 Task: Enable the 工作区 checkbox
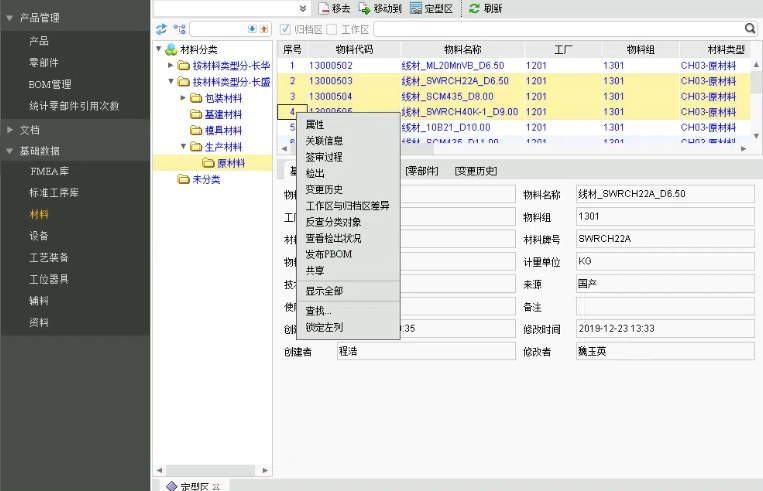332,29
